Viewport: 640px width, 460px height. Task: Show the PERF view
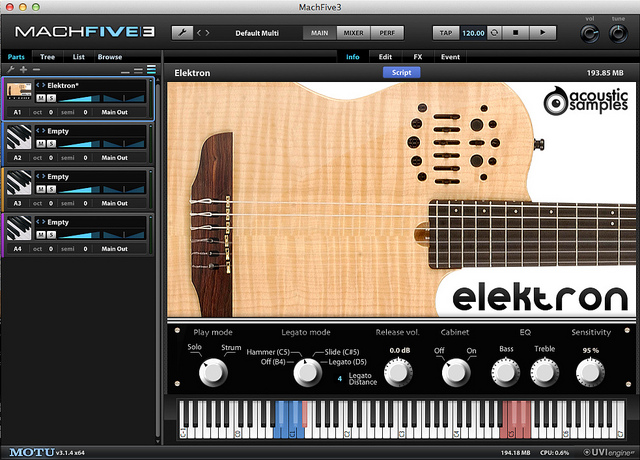pyautogui.click(x=387, y=33)
